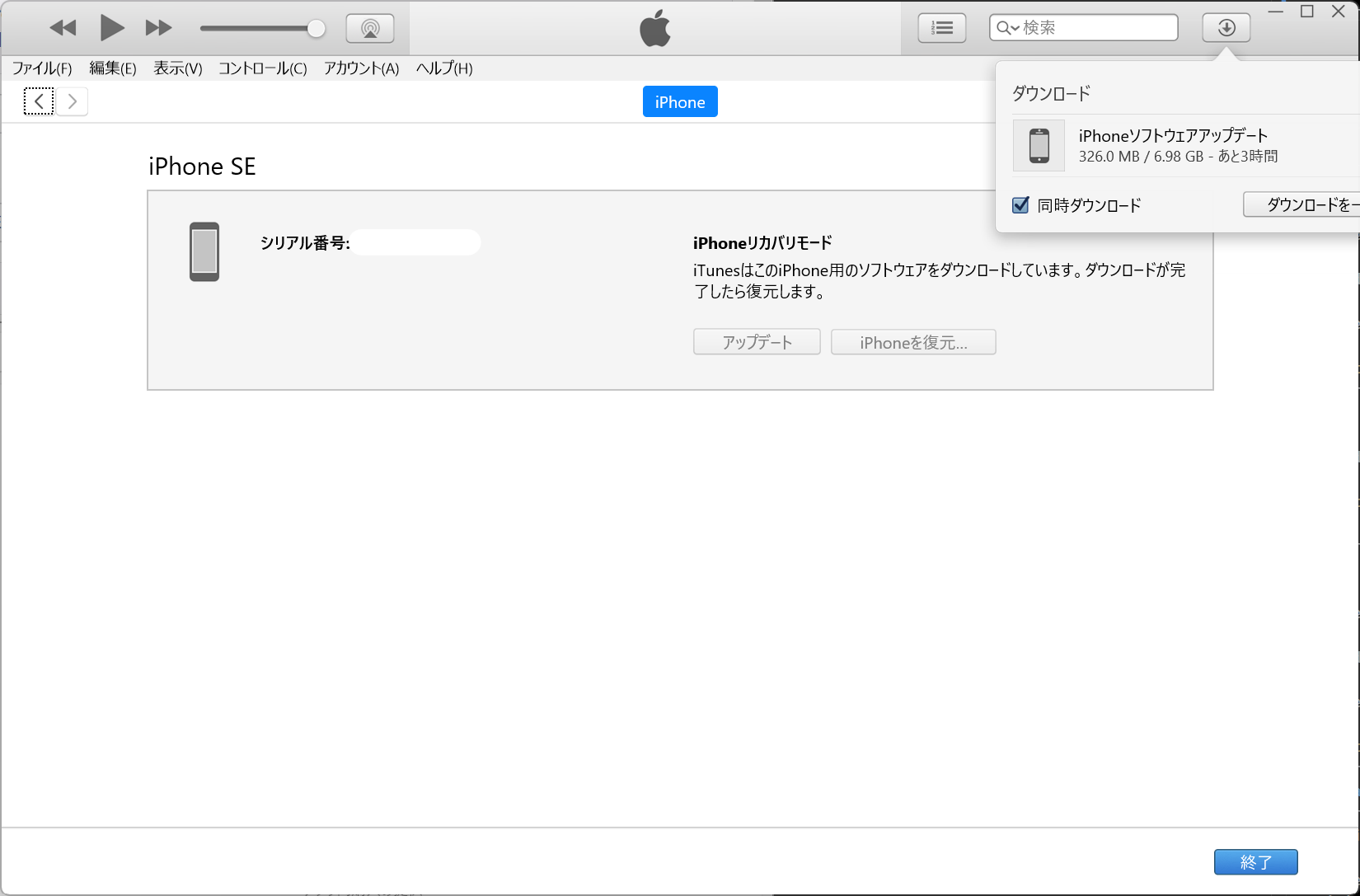The image size is (1360, 896).
Task: Click the iPhone device icon in downloads
Action: [1039, 145]
